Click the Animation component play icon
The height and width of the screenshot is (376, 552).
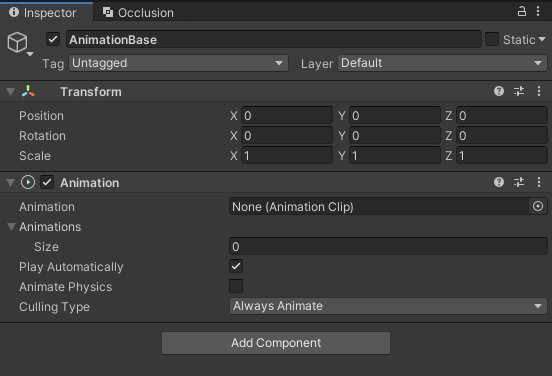pos(28,182)
